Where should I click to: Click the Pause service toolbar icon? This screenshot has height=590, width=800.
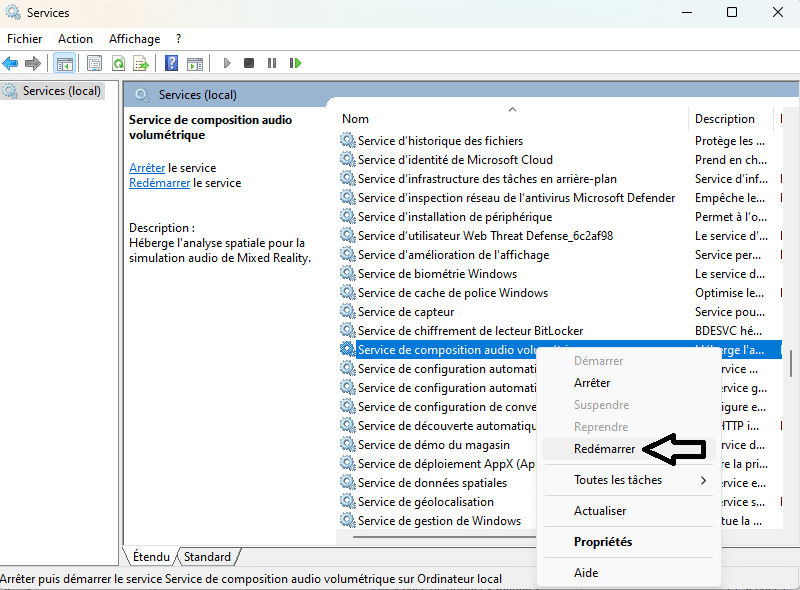pos(272,63)
